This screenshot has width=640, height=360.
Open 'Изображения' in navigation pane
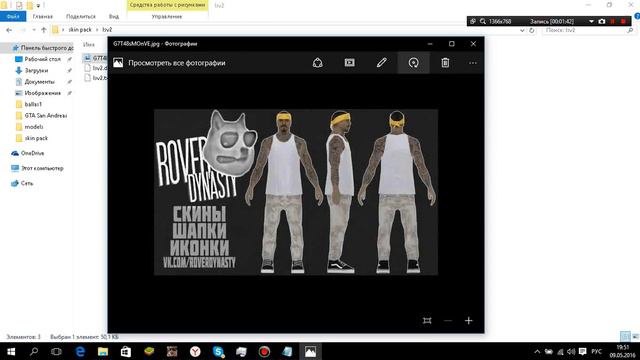click(42, 93)
